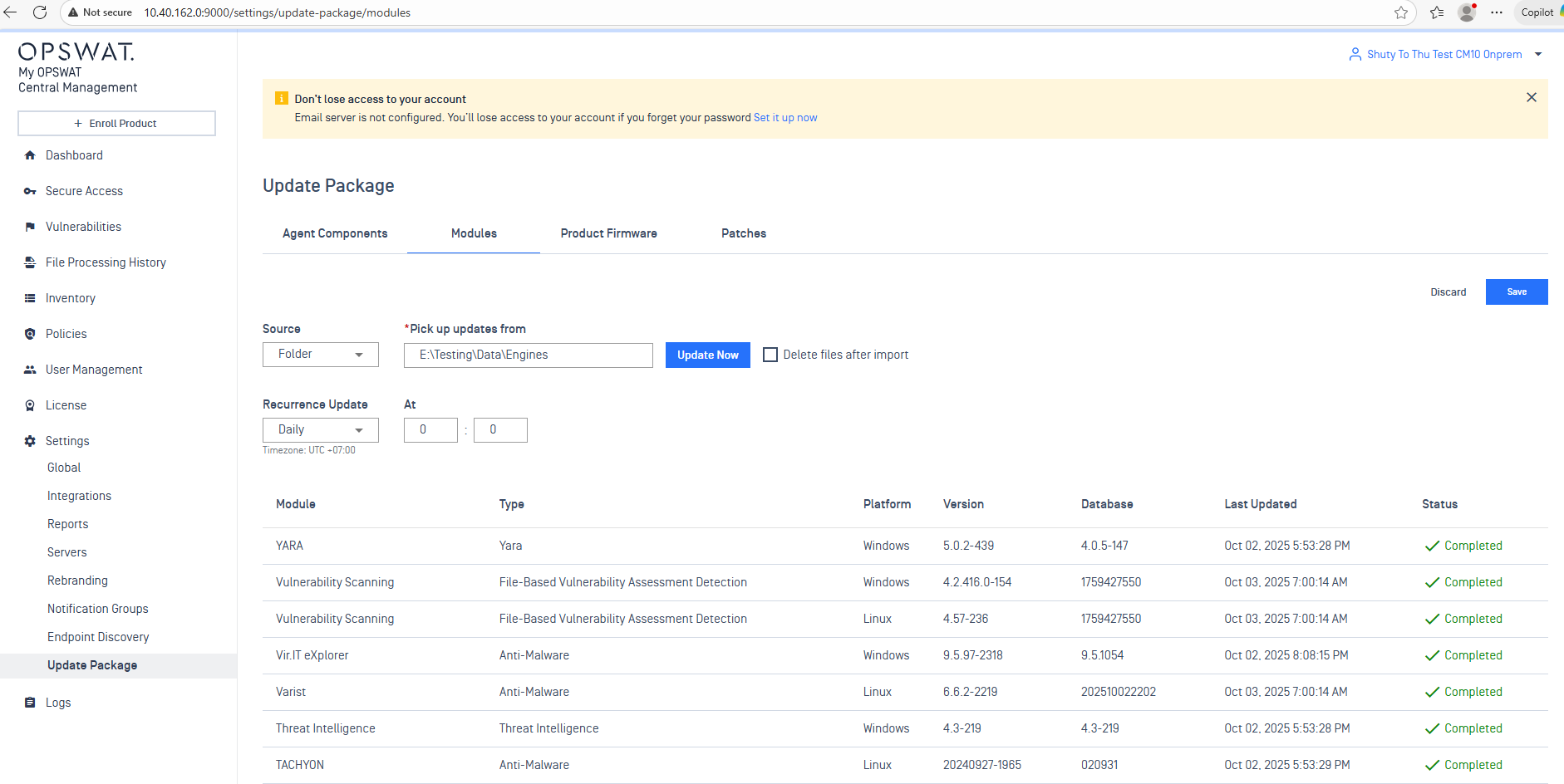Dismiss the email warning banner
This screenshot has height=784, width=1564.
point(1531,98)
